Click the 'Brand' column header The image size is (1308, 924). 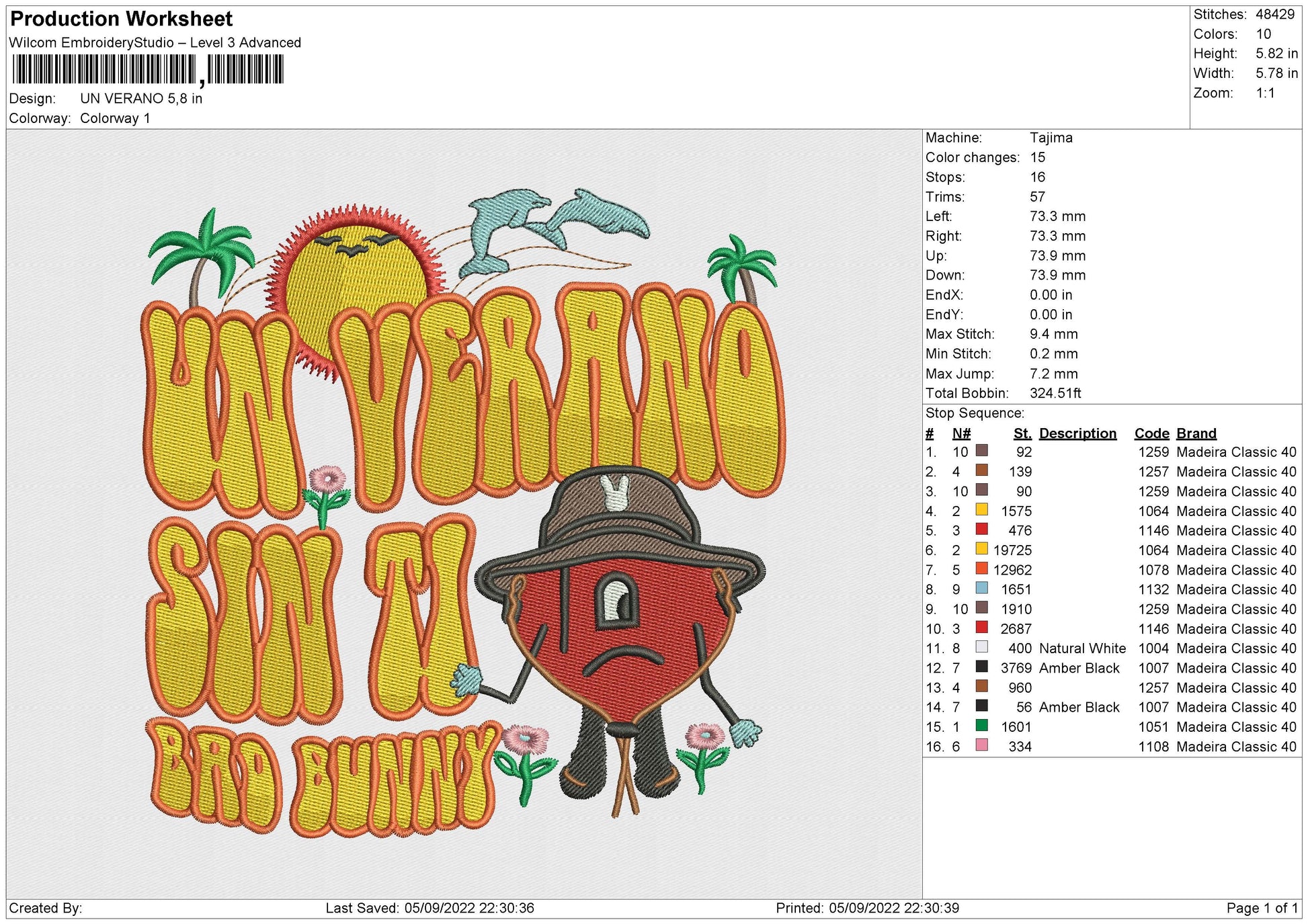pos(1196,433)
